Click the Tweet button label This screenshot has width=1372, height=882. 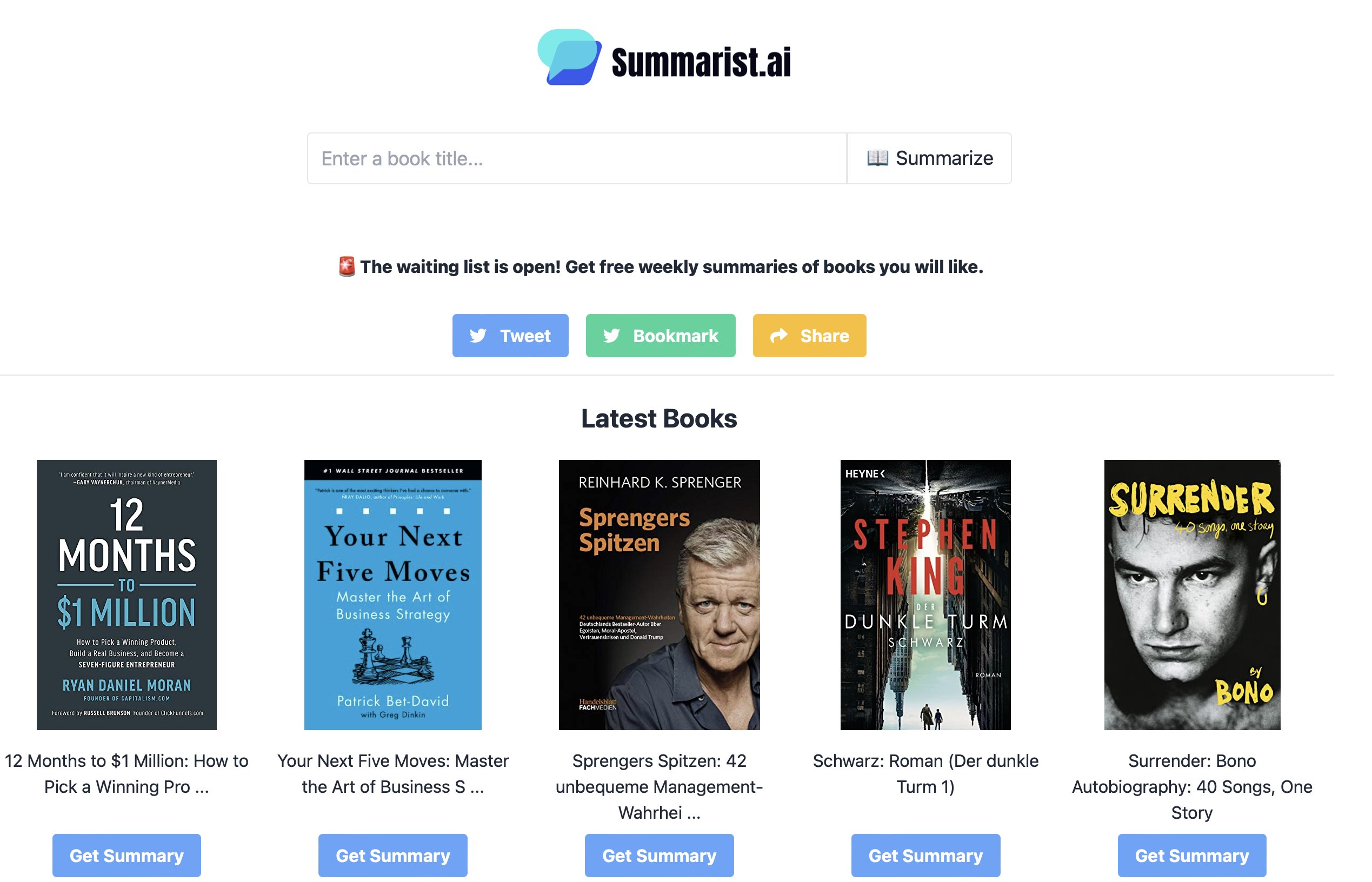(525, 336)
